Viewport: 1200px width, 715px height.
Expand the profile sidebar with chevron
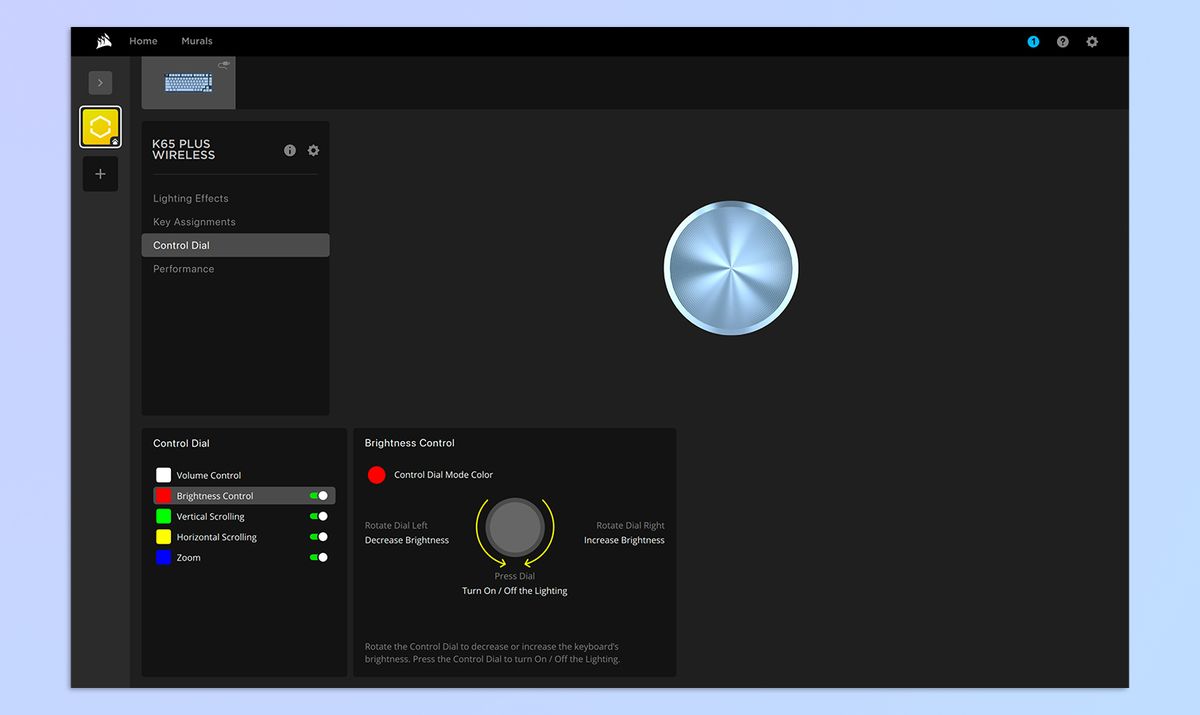pyautogui.click(x=100, y=83)
